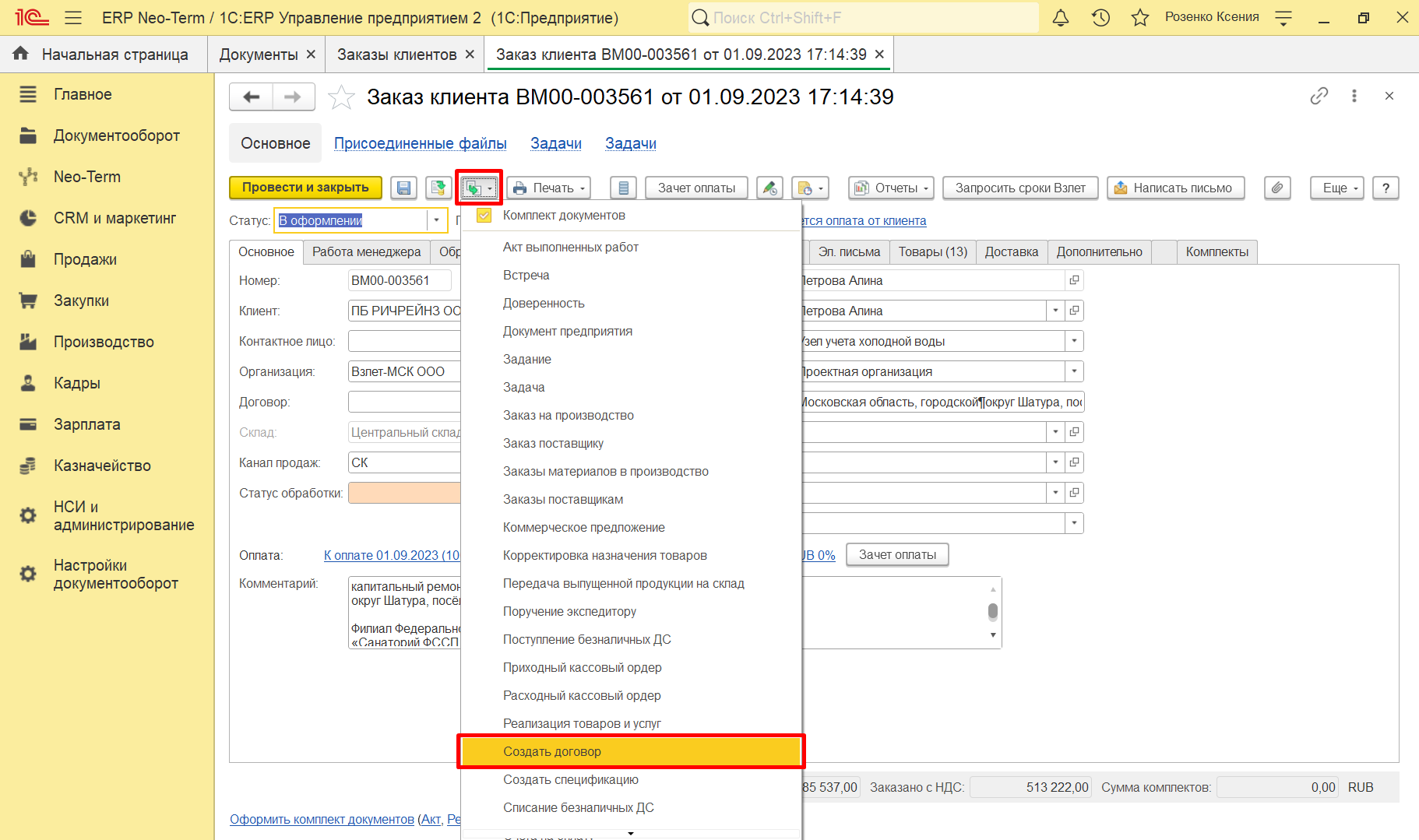Screen dimensions: 1419x840
Task: Click the post document icon next to save
Action: coord(438,188)
